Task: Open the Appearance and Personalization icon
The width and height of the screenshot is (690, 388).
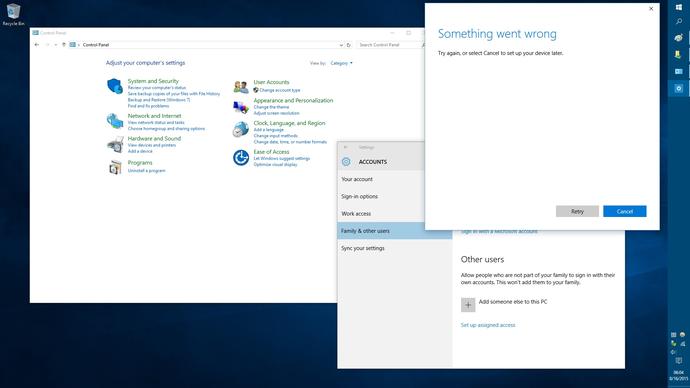Action: (x=241, y=107)
